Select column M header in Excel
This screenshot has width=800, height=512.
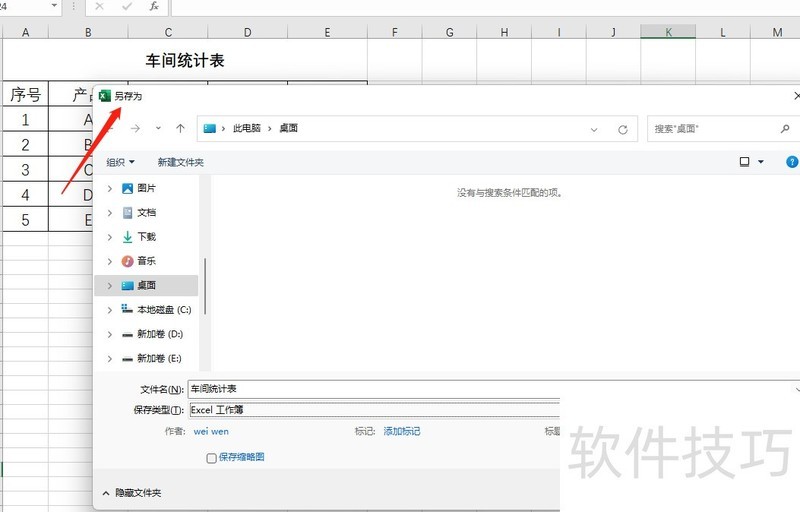coord(777,32)
